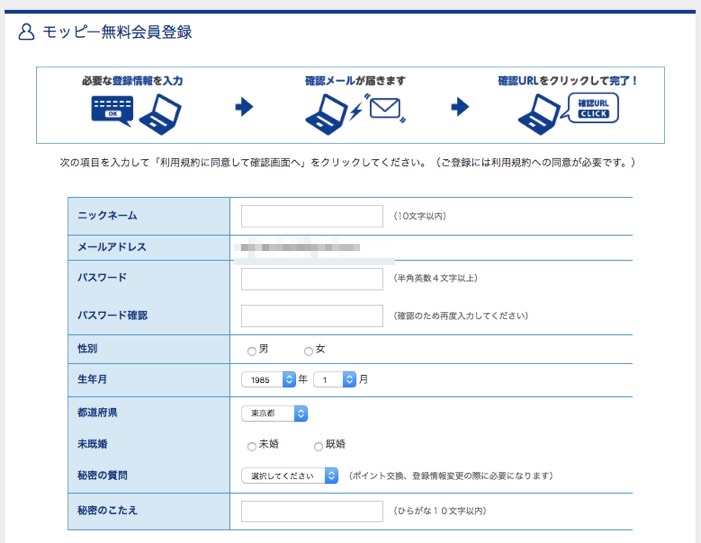Click the パスワード確認 row label

[113, 315]
